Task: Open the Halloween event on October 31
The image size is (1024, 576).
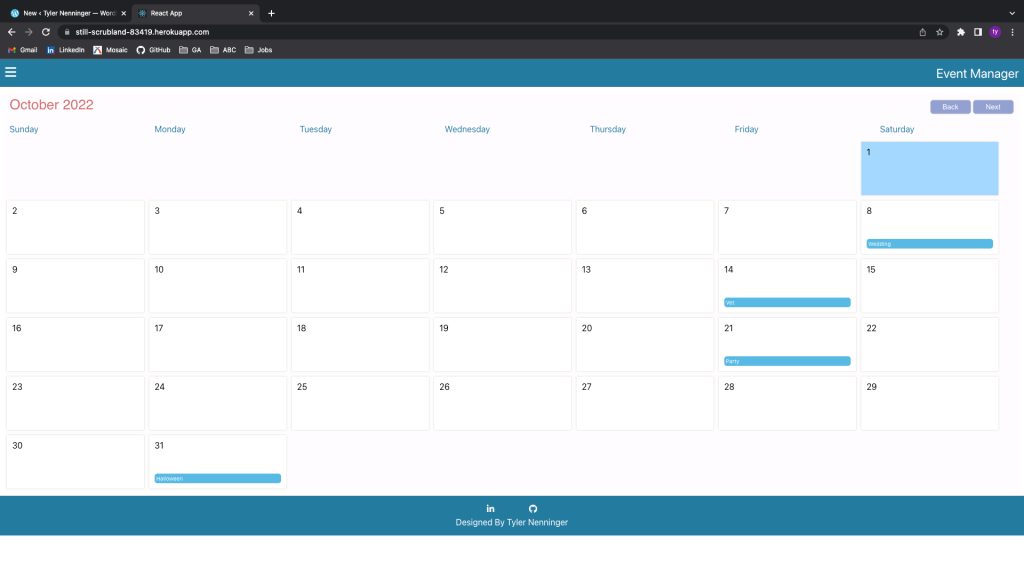Action: coord(217,479)
